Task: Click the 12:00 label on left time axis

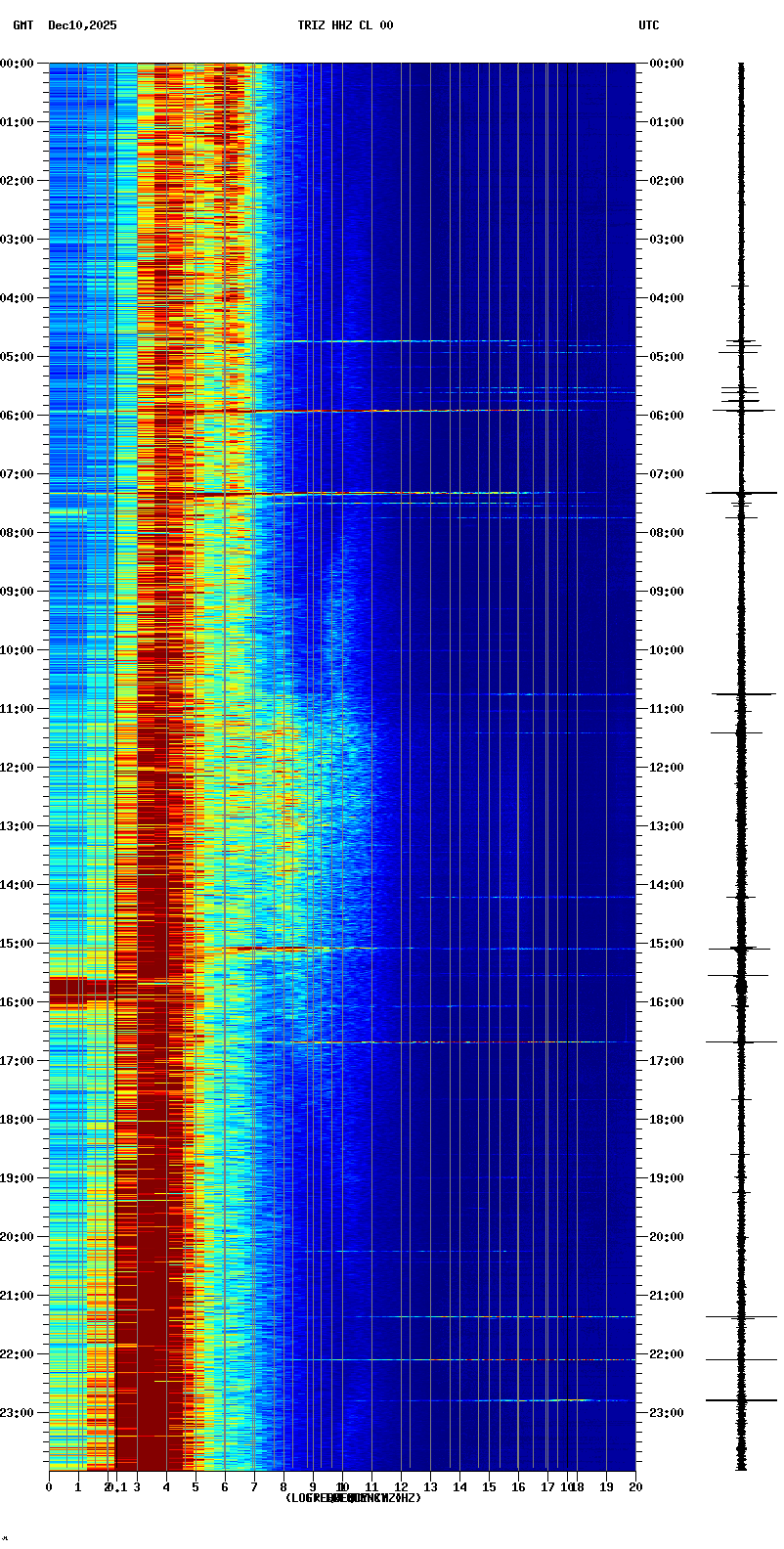Action: click(17, 768)
